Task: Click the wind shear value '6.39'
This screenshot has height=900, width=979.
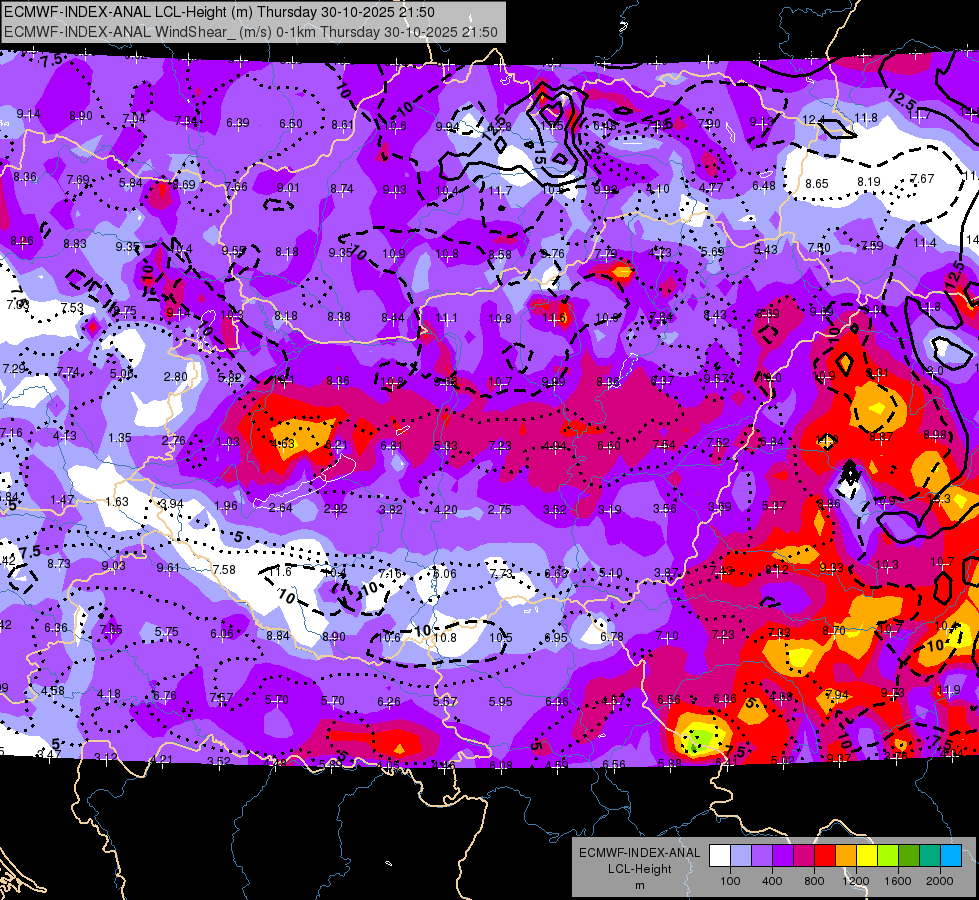Action: click(x=238, y=123)
